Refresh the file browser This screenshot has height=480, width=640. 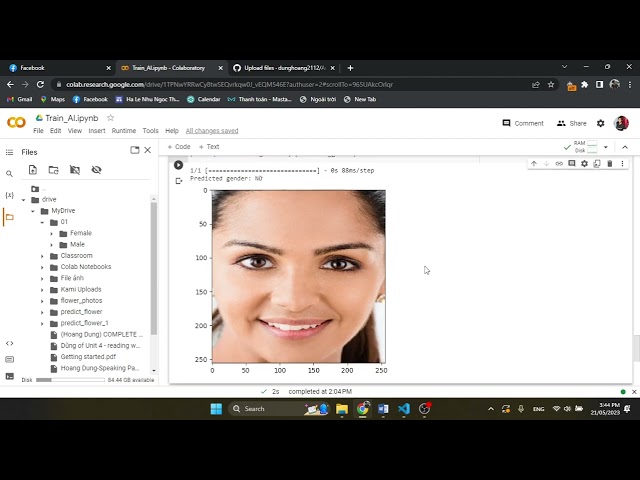pos(53,170)
